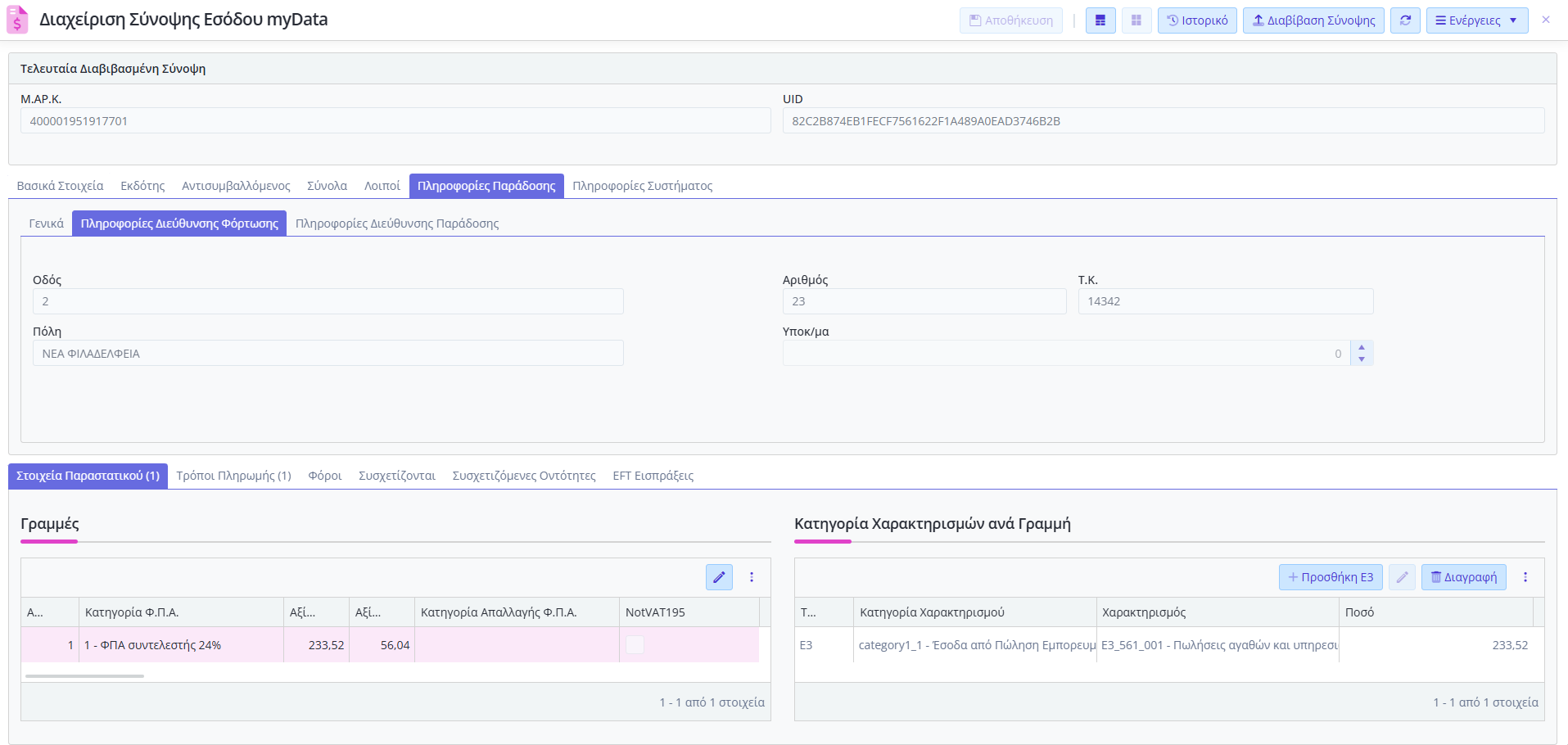This screenshot has height=745, width=1568.
Task: Click the E3 type cell
Action: 824,645
